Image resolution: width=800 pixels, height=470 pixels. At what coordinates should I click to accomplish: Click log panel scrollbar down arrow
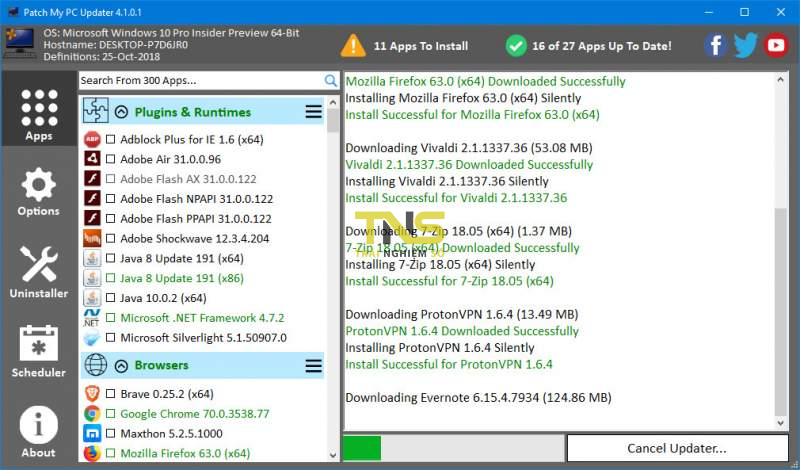point(781,423)
